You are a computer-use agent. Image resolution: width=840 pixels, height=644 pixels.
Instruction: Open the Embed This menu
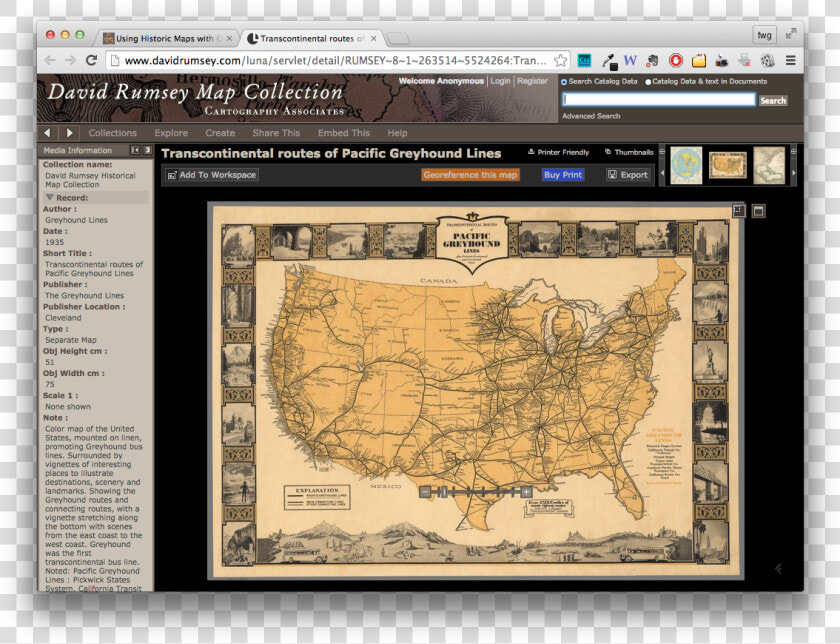pyautogui.click(x=344, y=133)
